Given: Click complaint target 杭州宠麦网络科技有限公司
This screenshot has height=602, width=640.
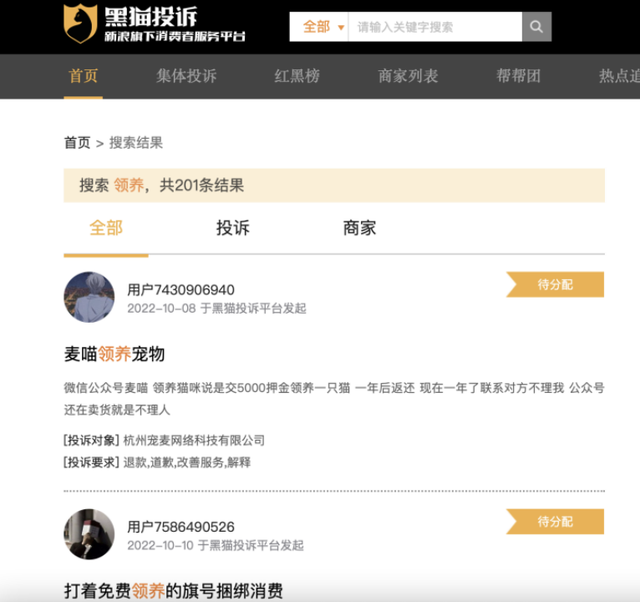Looking at the screenshot, I should point(194,440).
